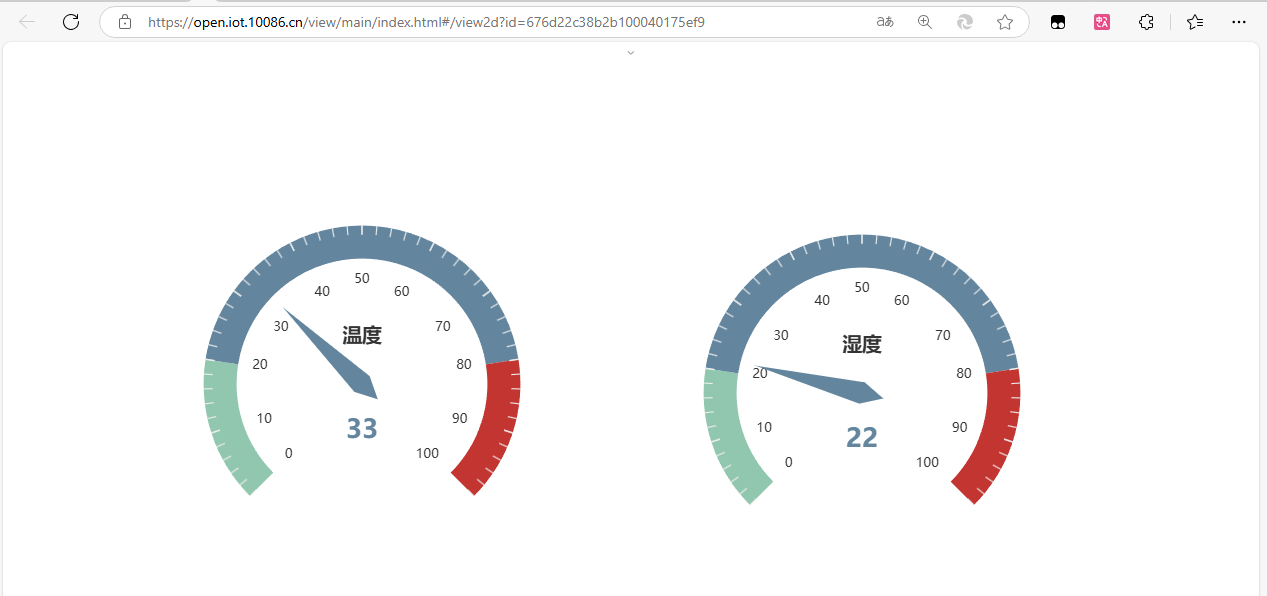
Task: Click the 100 label on 湿度 gauge
Action: click(927, 462)
